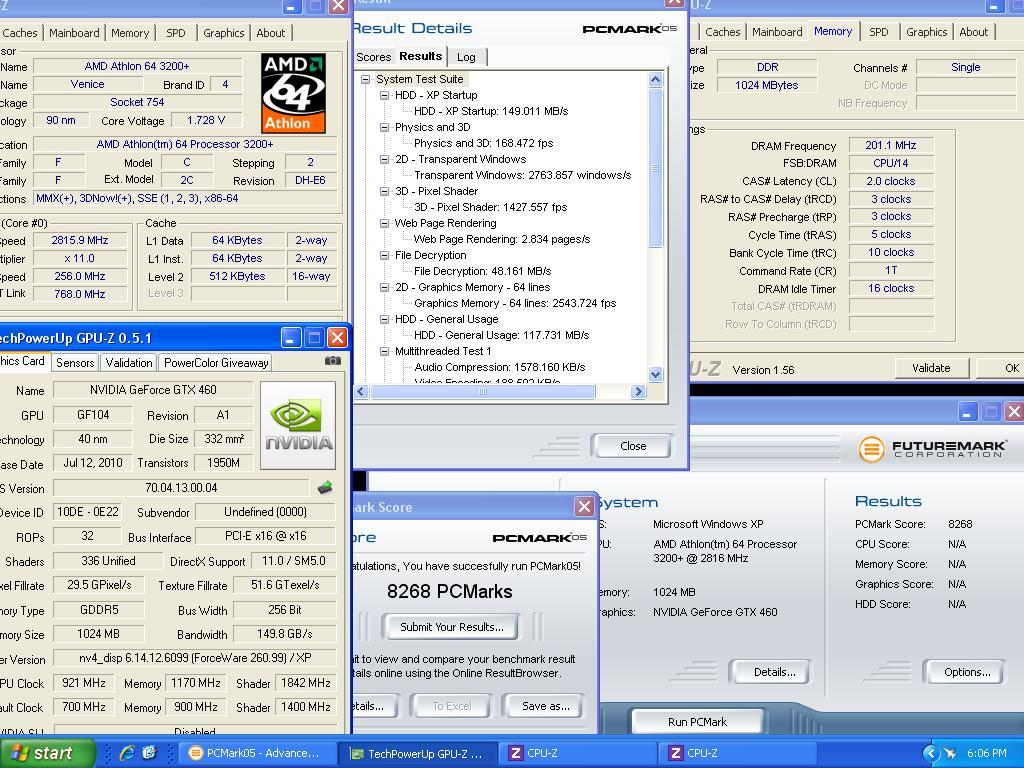The width and height of the screenshot is (1024, 768).
Task: Collapse the Multithreaded Test 1 node
Action: pyautogui.click(x=385, y=351)
